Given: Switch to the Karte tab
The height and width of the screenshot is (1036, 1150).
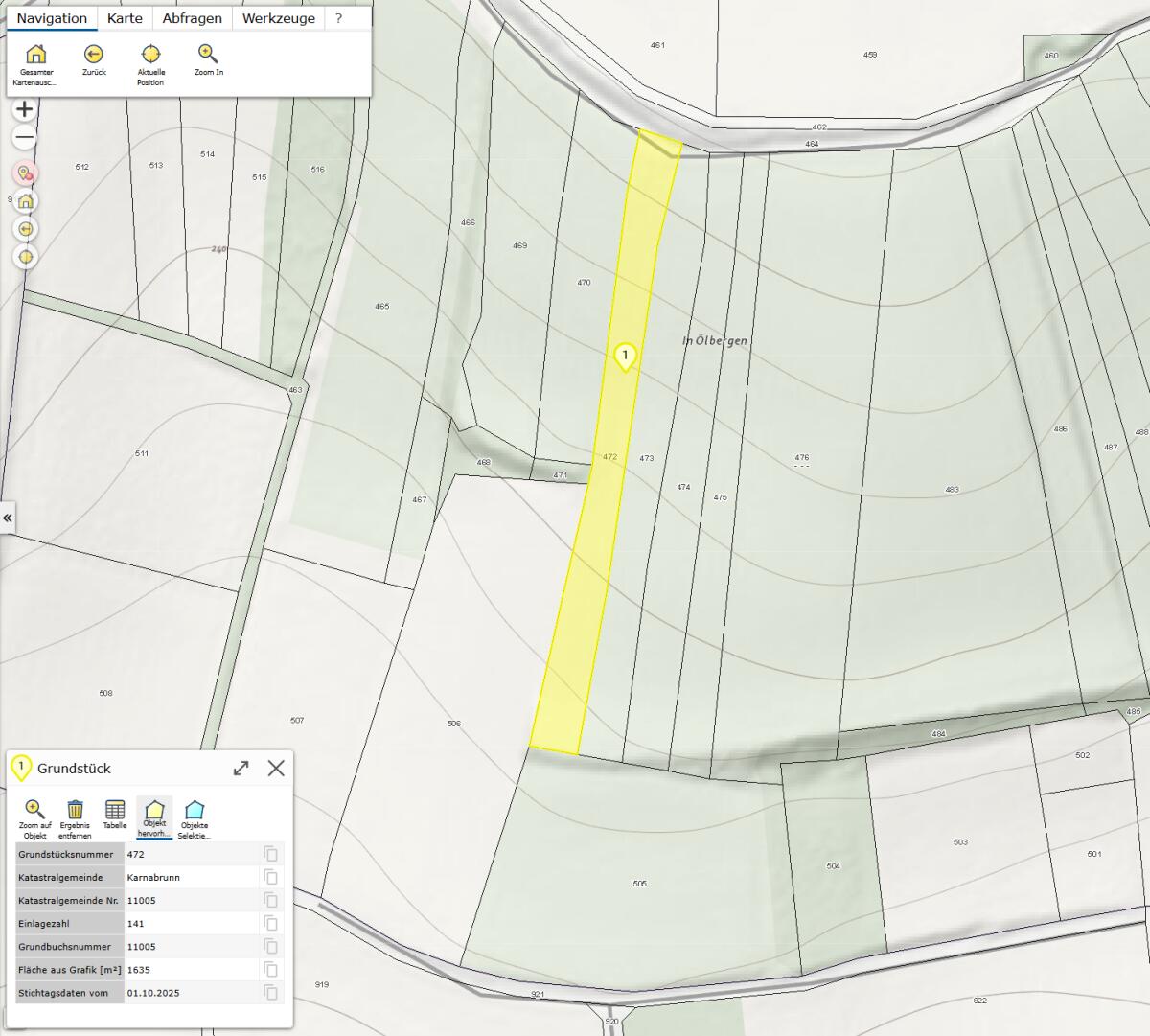Looking at the screenshot, I should 125,18.
